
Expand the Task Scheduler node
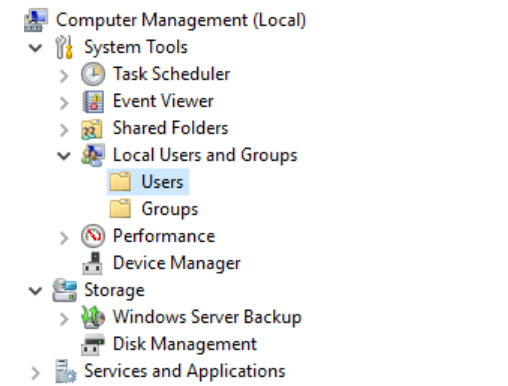[64, 76]
